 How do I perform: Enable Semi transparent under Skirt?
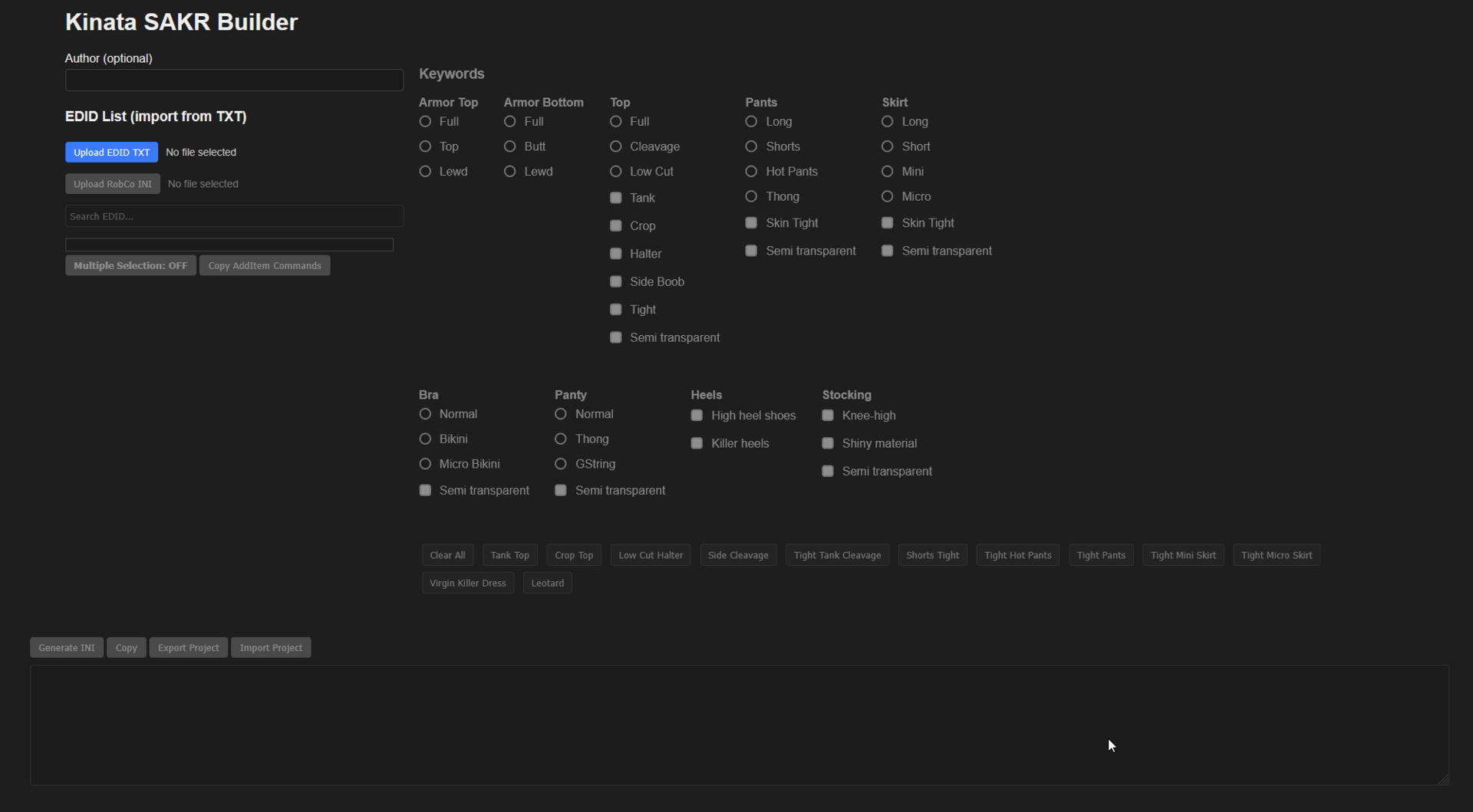887,251
